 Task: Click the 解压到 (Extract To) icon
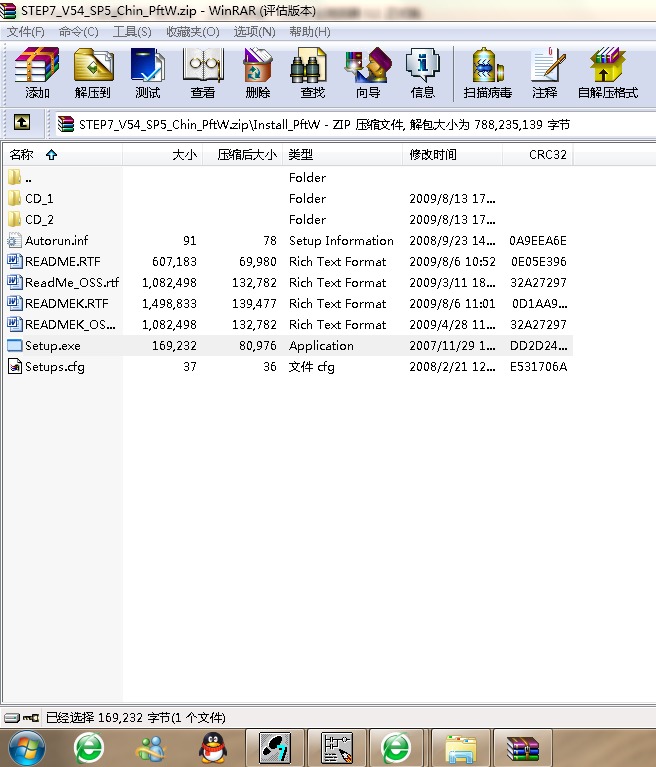[92, 73]
